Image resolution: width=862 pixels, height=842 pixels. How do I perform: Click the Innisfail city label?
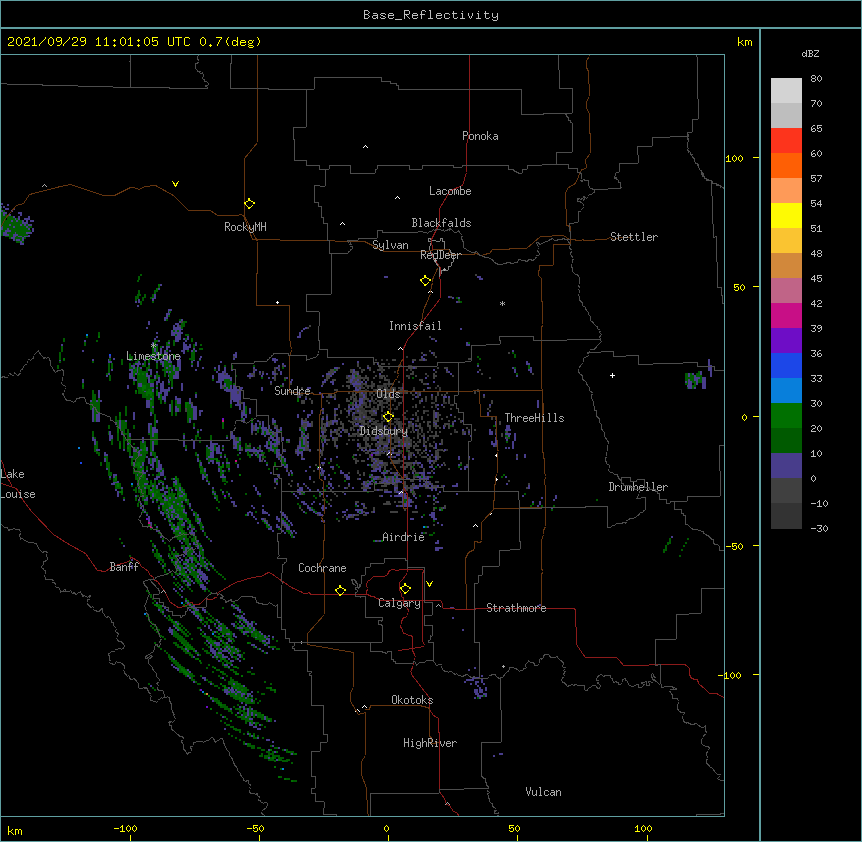pyautogui.click(x=415, y=326)
